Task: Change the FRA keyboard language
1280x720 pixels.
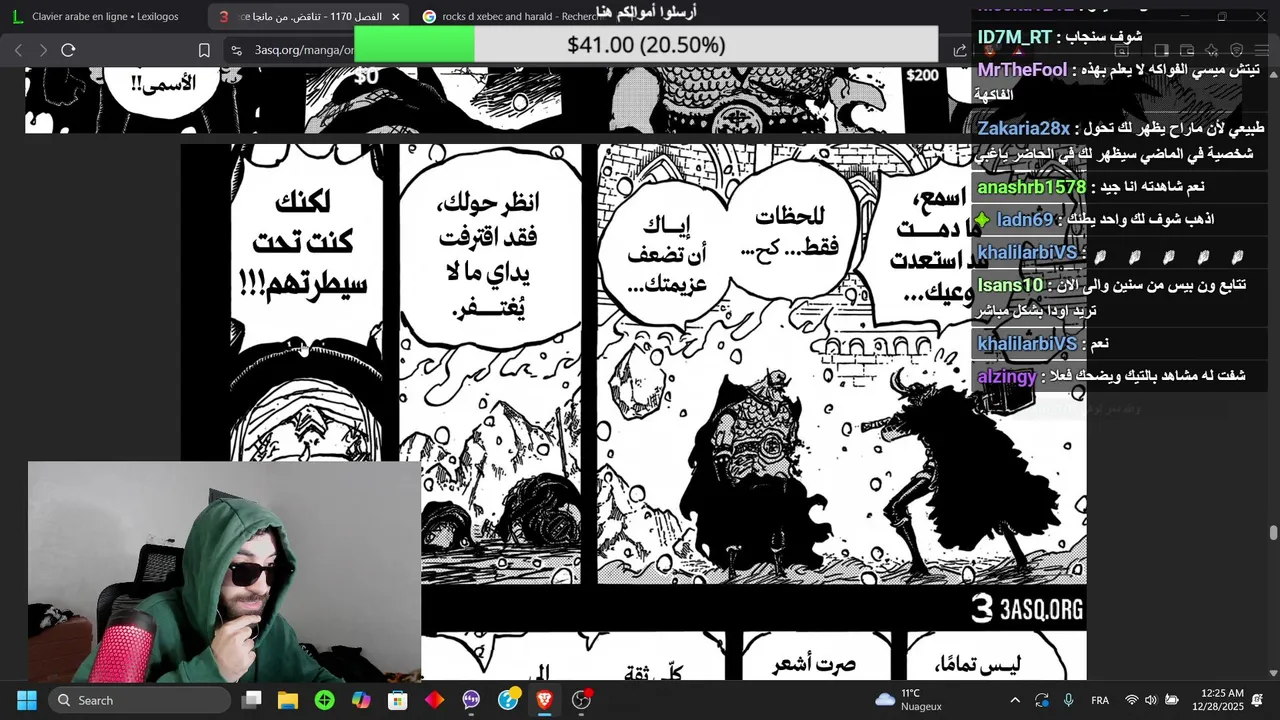Action: (x=1100, y=700)
